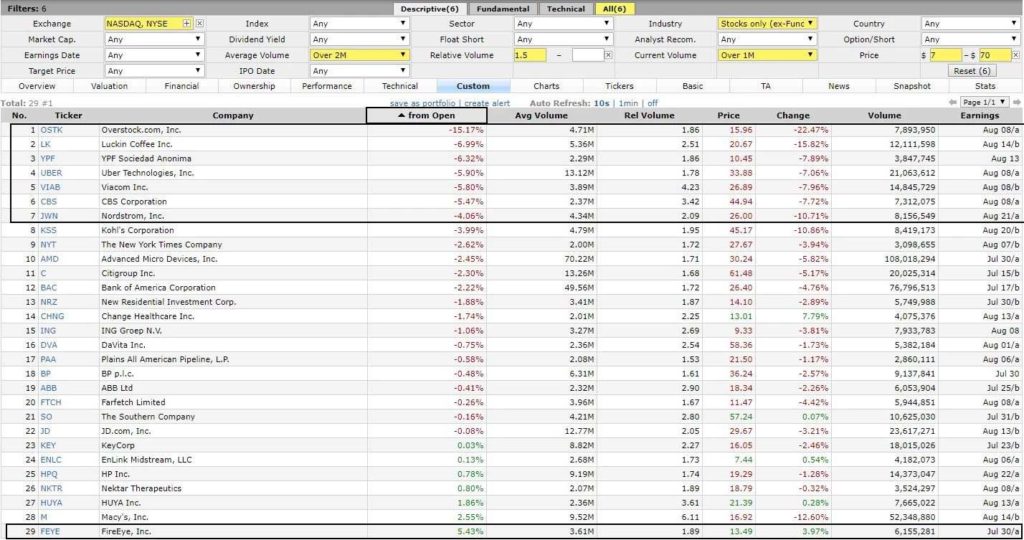
Task: Open the Overview view tab
Action: click(x=37, y=86)
